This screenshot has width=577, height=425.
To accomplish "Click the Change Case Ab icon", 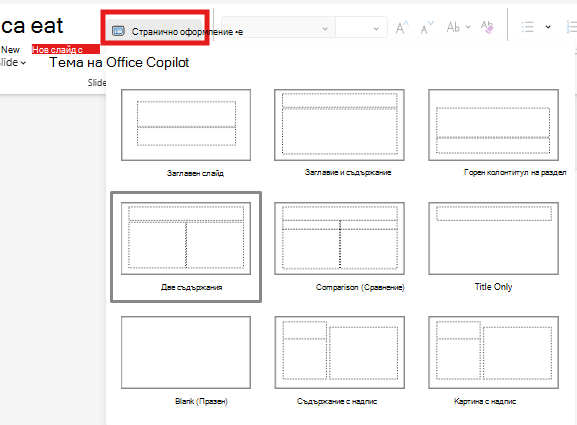I will click(453, 27).
